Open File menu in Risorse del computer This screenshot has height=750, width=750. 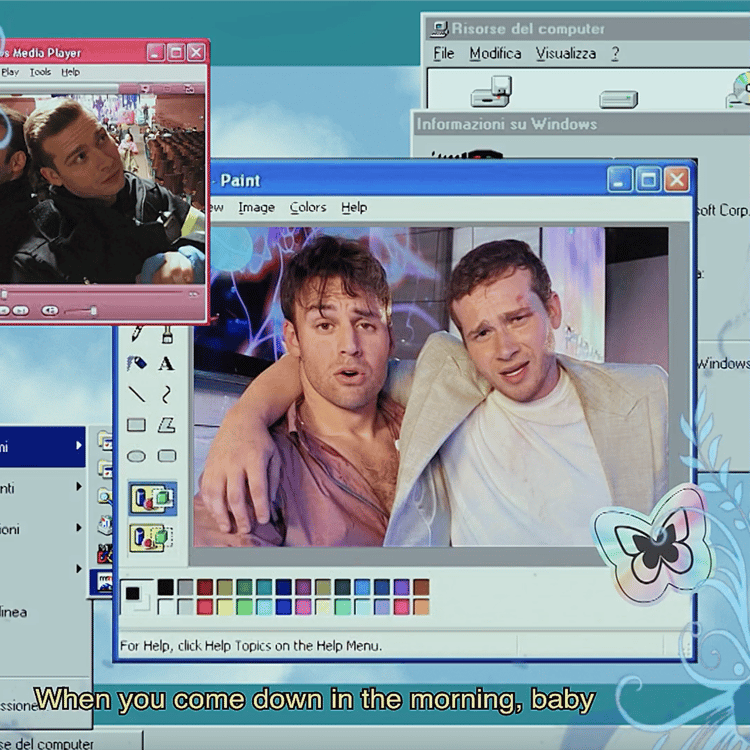[x=443, y=53]
